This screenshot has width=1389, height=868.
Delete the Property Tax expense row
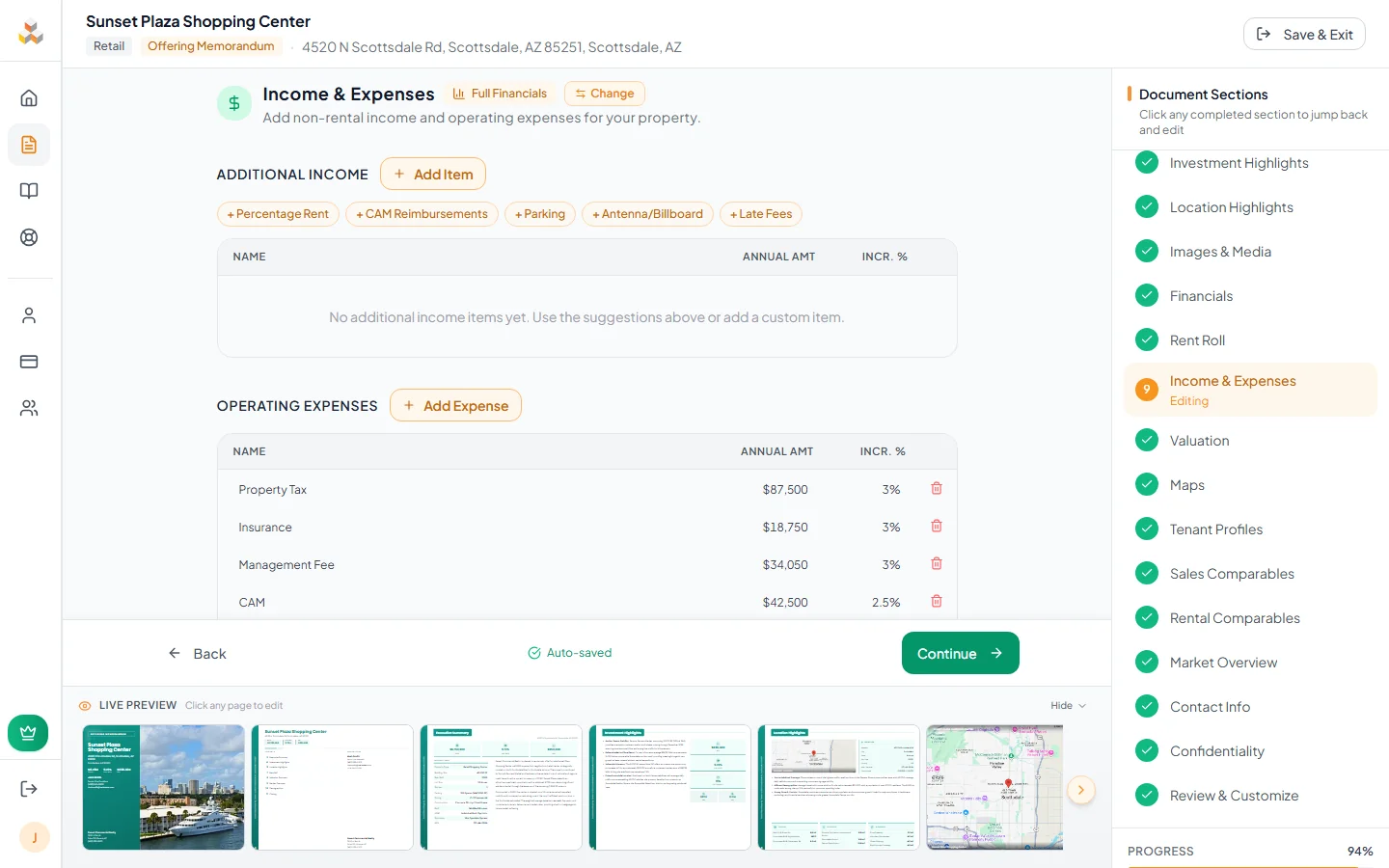[x=935, y=488]
